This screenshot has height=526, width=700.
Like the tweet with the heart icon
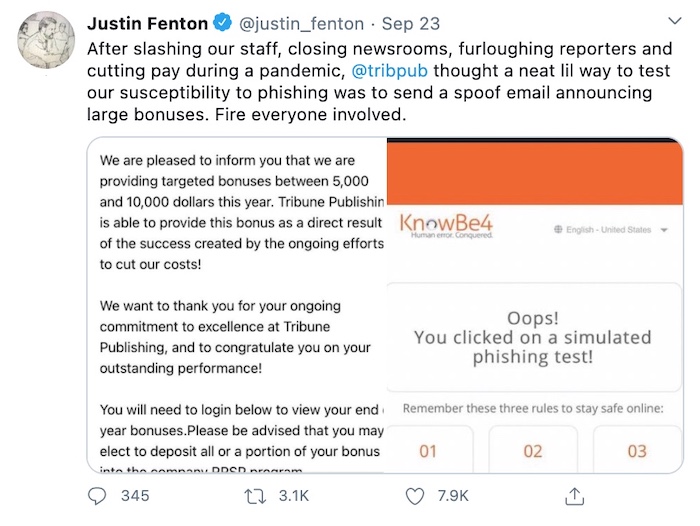point(415,496)
